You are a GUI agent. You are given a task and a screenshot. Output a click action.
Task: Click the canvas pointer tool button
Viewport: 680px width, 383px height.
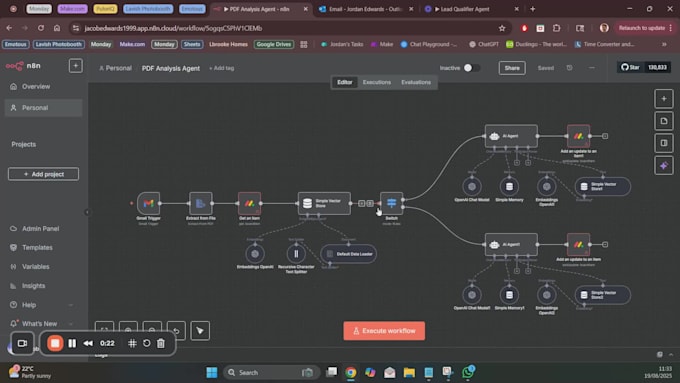(x=200, y=331)
